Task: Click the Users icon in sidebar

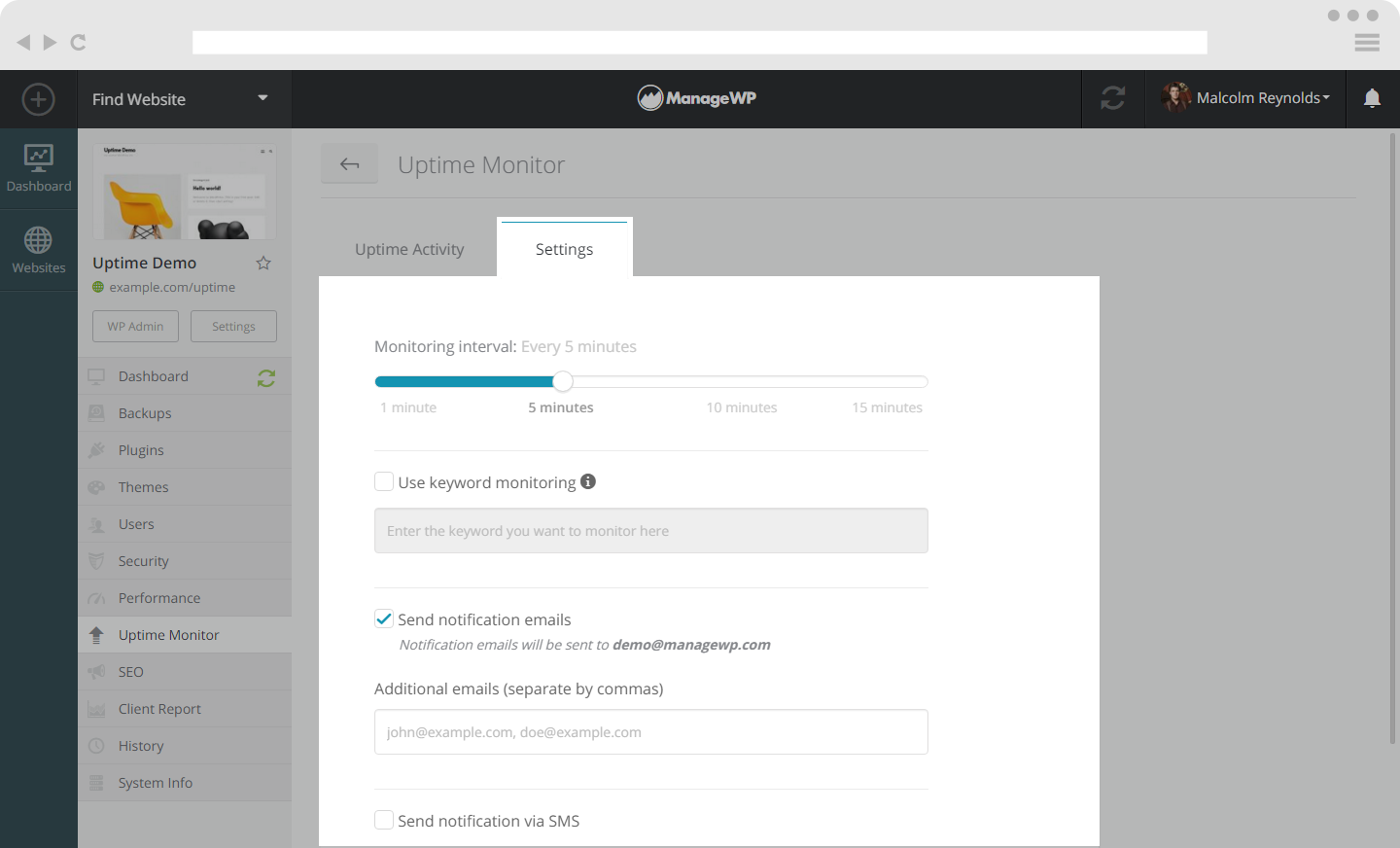Action: (x=96, y=524)
